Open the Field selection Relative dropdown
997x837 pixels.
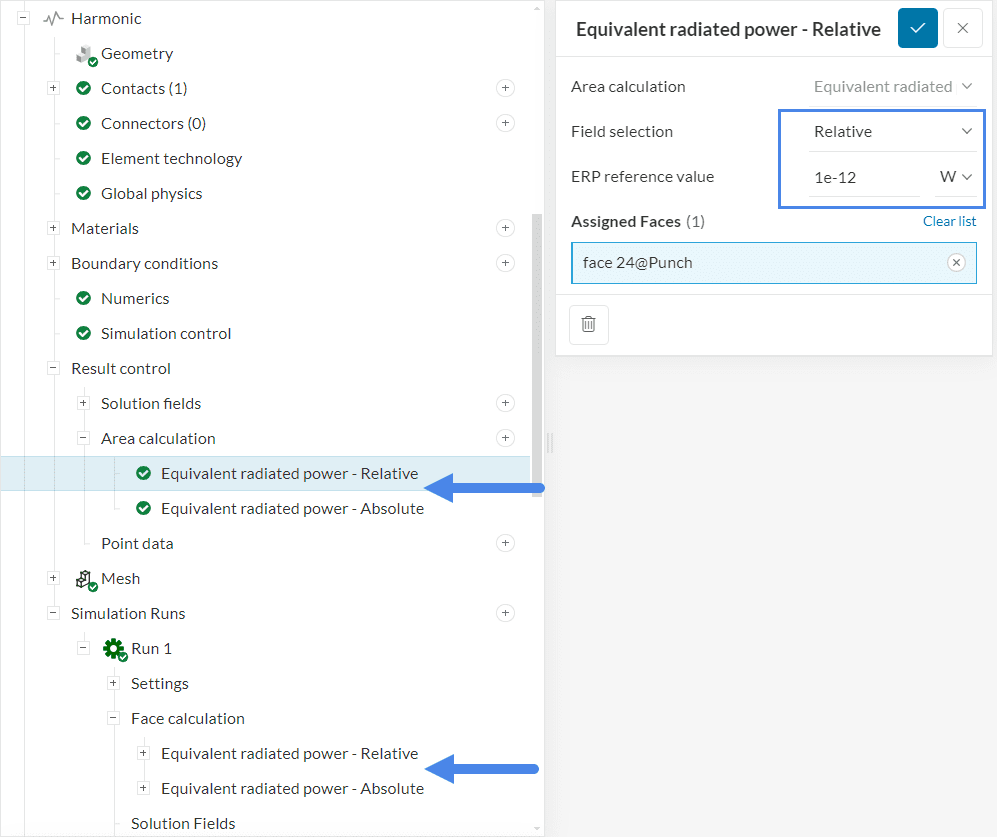(x=892, y=131)
